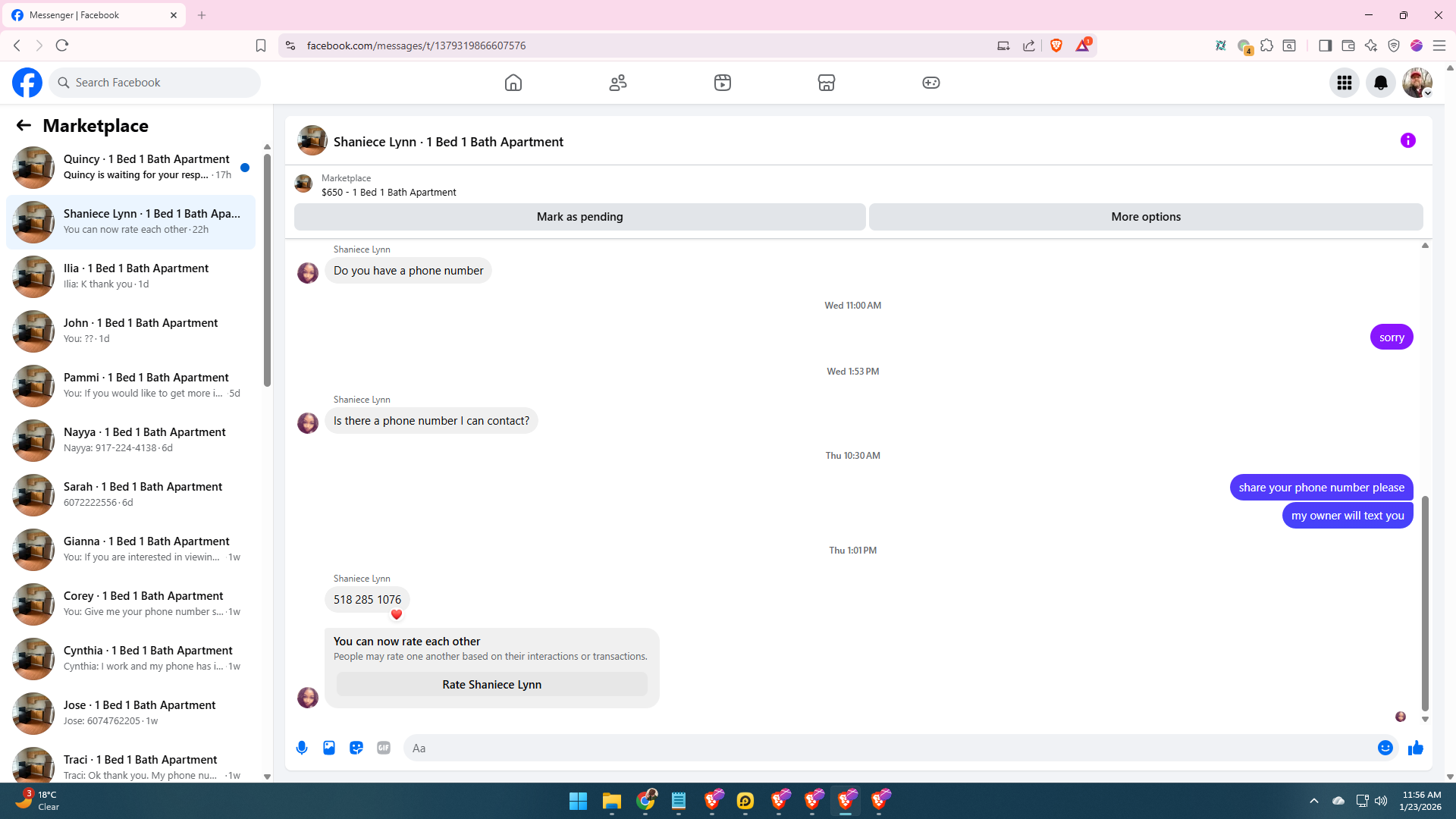
Task: Open the Facebook apps grid menu
Action: 1344,83
